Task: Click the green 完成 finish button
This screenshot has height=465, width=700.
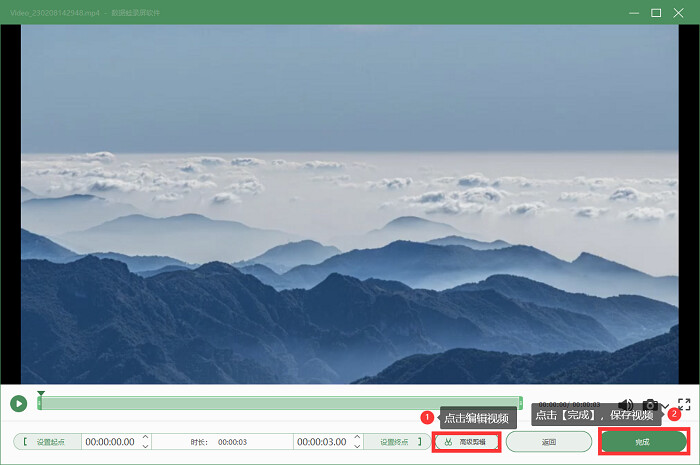Action: pyautogui.click(x=643, y=442)
